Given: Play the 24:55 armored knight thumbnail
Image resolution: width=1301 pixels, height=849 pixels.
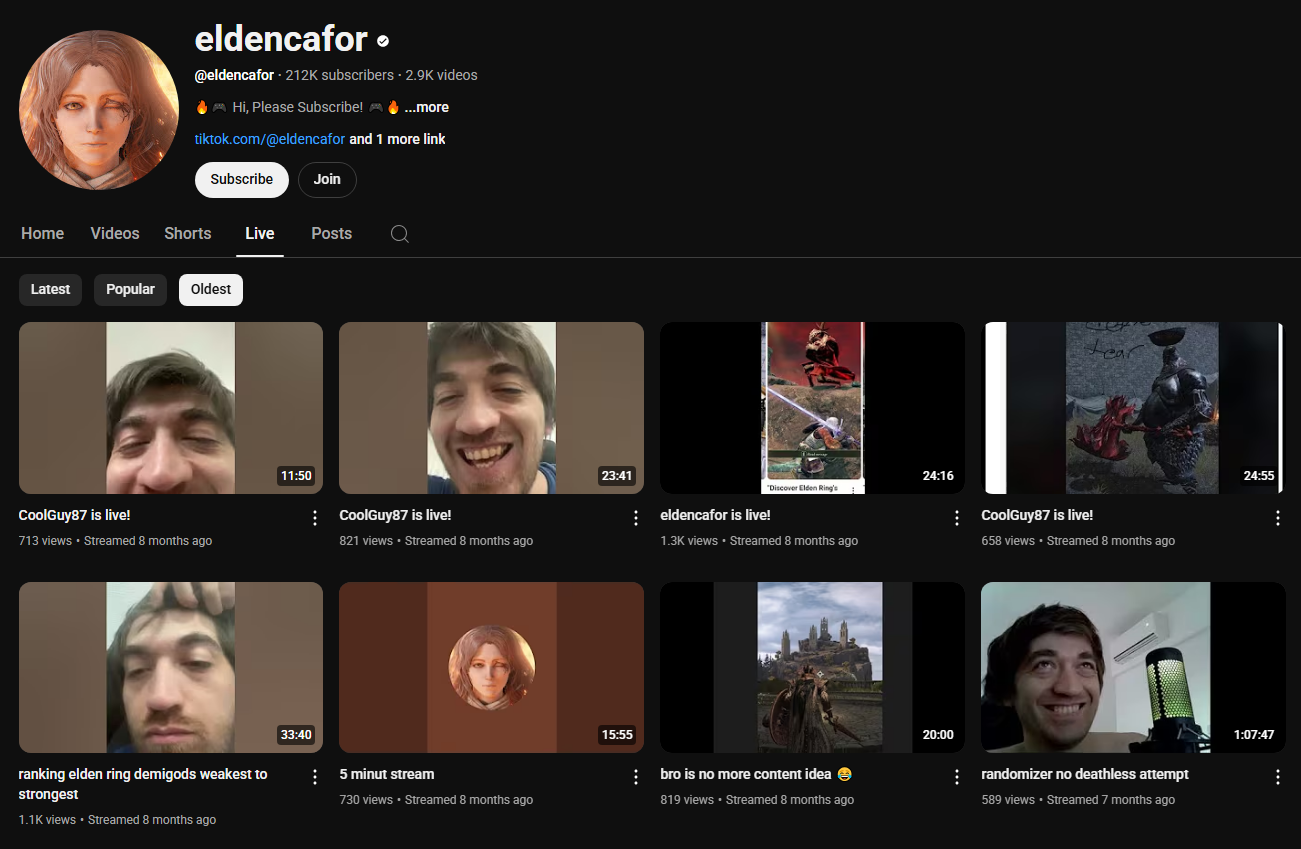Looking at the screenshot, I should click(x=1134, y=408).
